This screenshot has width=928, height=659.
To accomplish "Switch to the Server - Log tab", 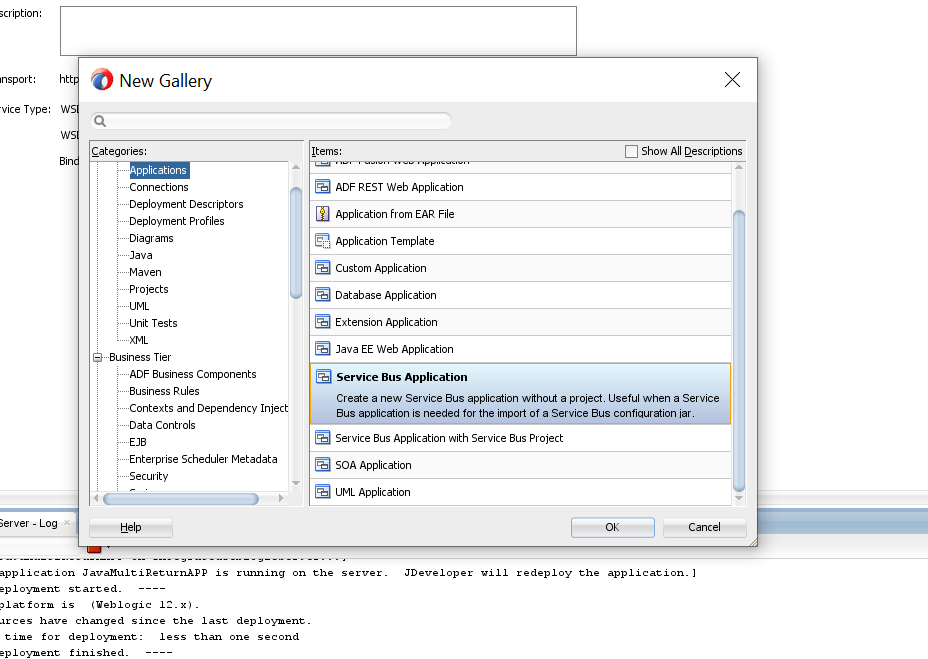I will [x=28, y=523].
